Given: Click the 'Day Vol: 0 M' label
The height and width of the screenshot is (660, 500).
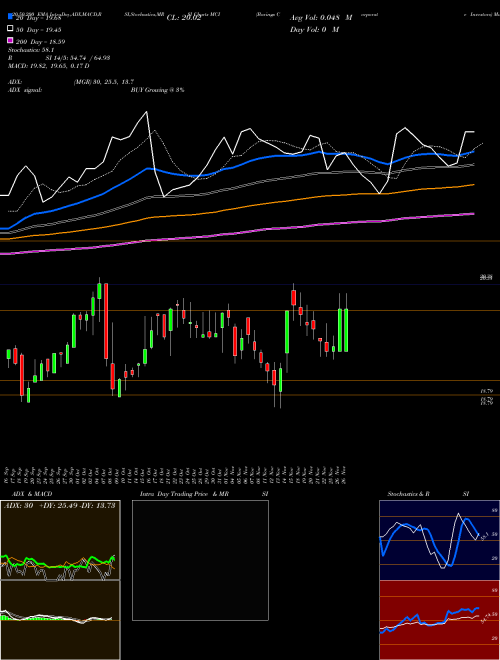Looking at the screenshot, I should (314, 30).
